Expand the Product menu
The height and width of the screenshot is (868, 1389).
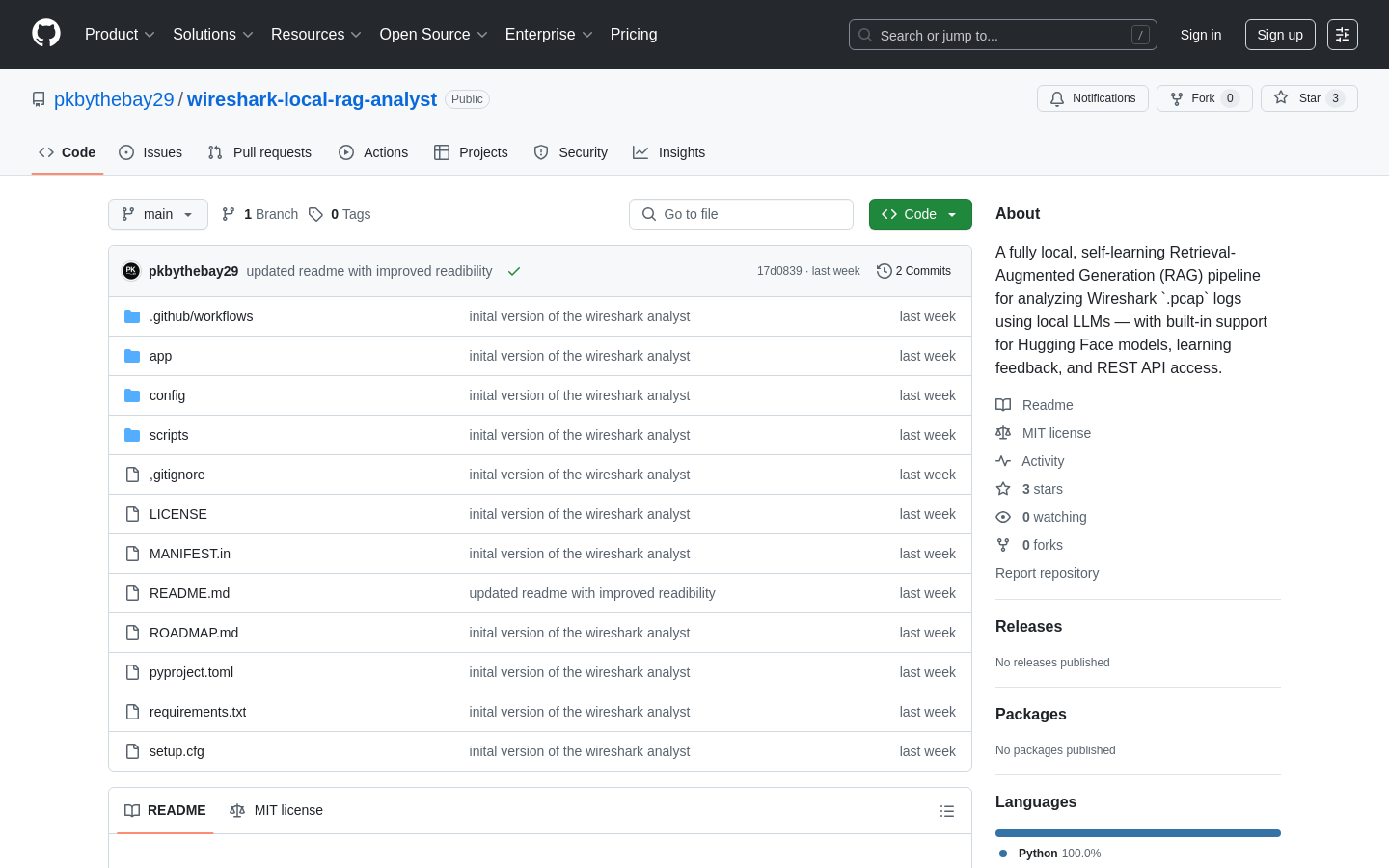click(x=120, y=35)
